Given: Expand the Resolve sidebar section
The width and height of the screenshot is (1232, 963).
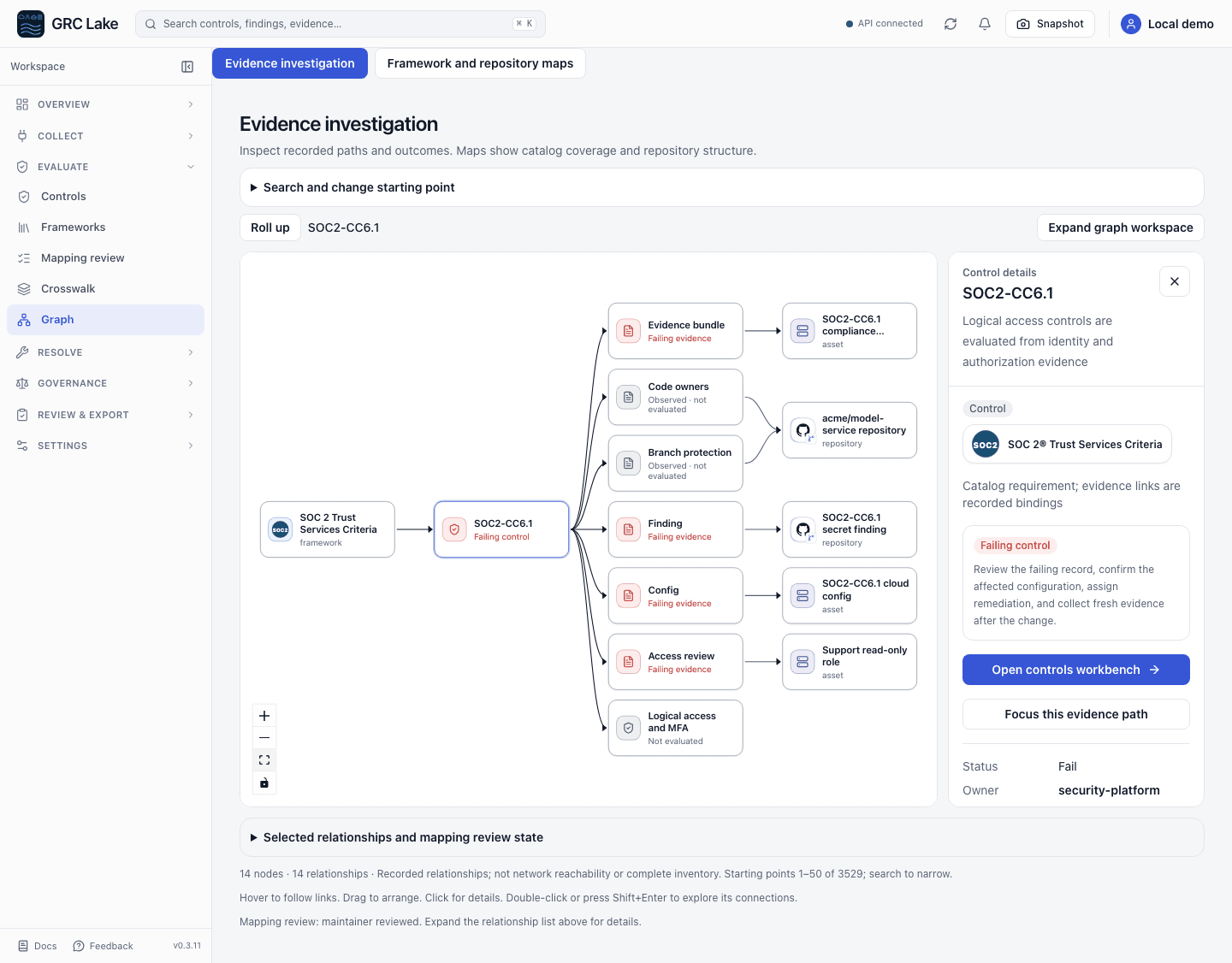Looking at the screenshot, I should pyautogui.click(x=105, y=352).
